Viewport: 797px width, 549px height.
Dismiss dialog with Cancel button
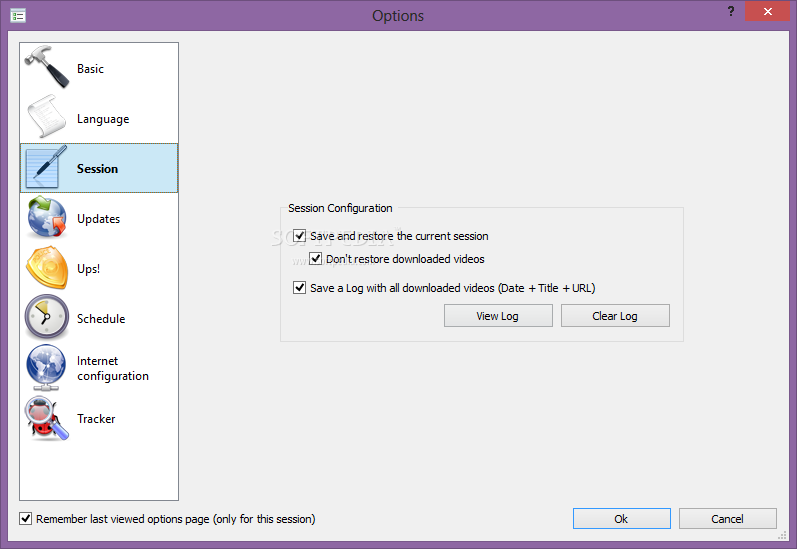coord(727,518)
